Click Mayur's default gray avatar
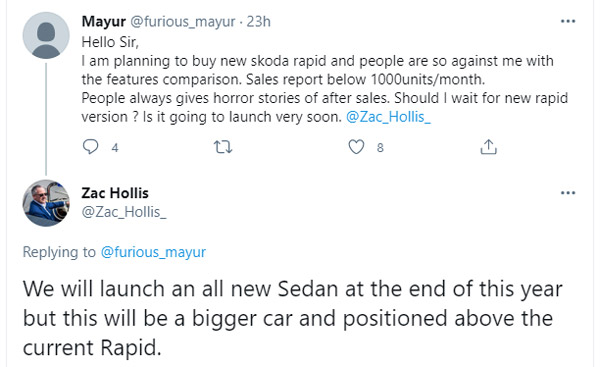600x367 pixels. tap(46, 35)
